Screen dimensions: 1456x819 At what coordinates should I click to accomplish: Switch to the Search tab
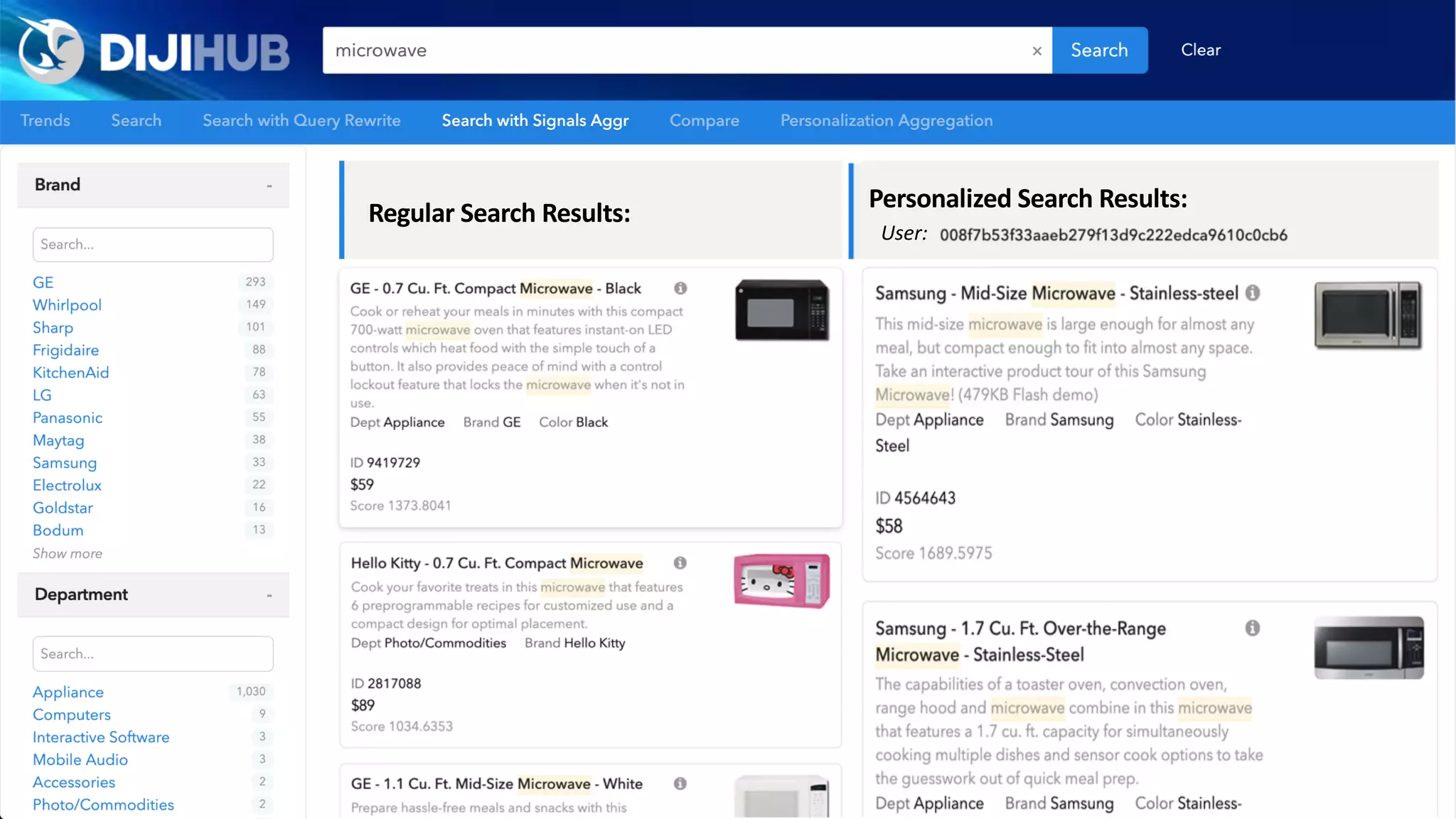[136, 121]
